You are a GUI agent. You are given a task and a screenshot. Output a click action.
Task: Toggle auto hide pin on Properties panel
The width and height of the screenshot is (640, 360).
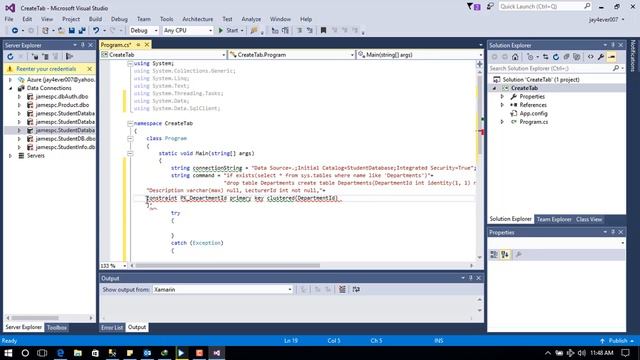click(613, 232)
